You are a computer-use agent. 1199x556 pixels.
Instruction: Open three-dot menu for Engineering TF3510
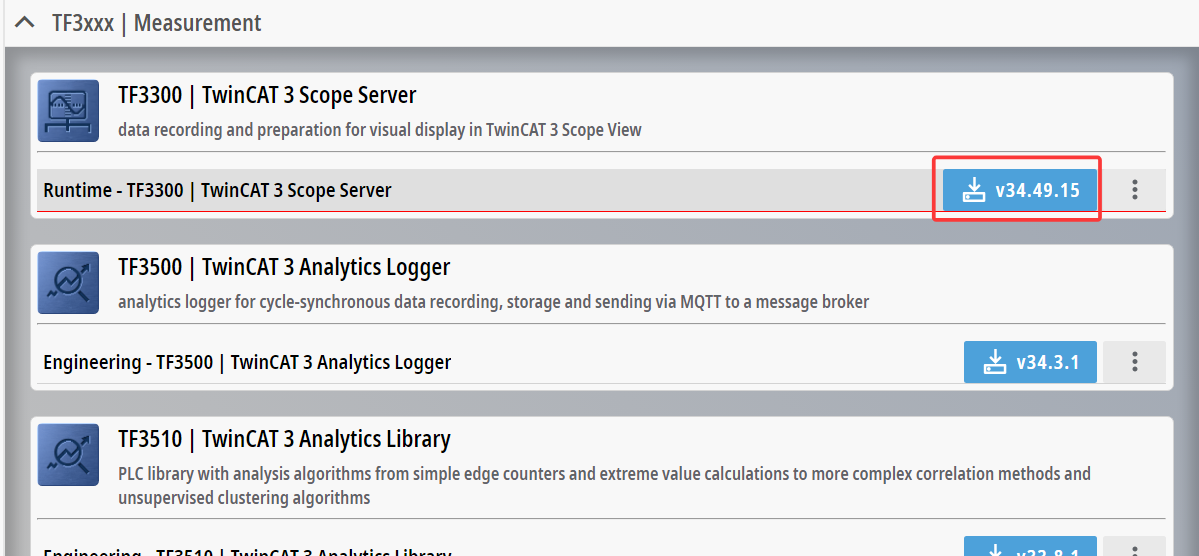(x=1134, y=549)
